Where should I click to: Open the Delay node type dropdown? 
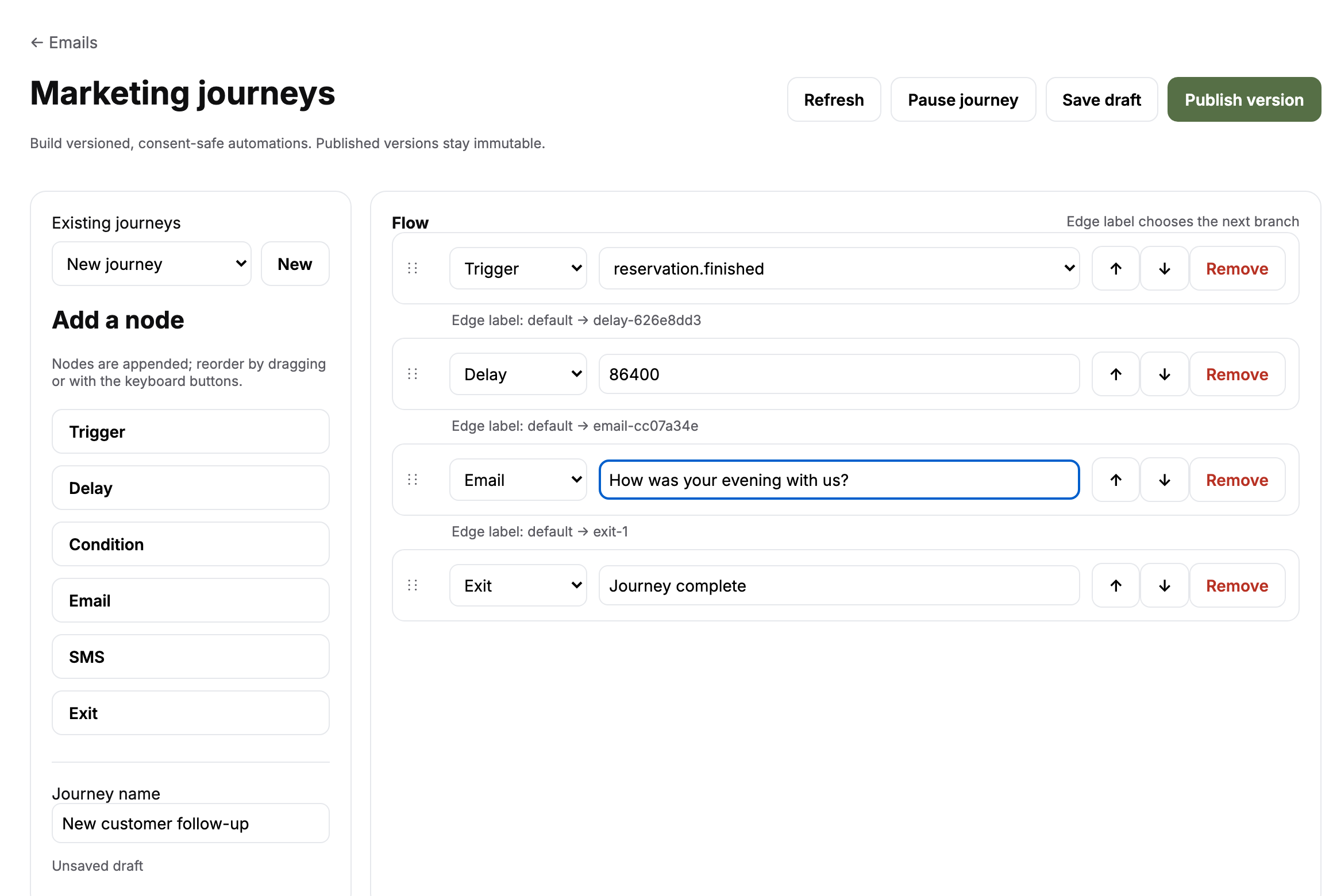tap(518, 374)
